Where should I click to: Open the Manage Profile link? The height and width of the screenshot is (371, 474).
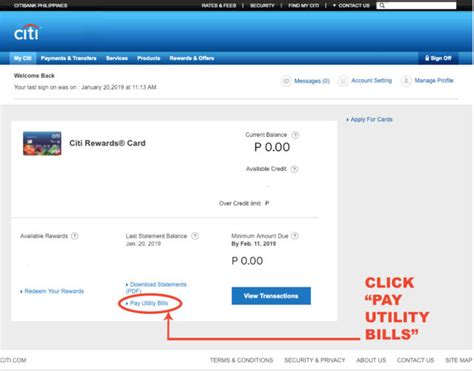click(434, 81)
